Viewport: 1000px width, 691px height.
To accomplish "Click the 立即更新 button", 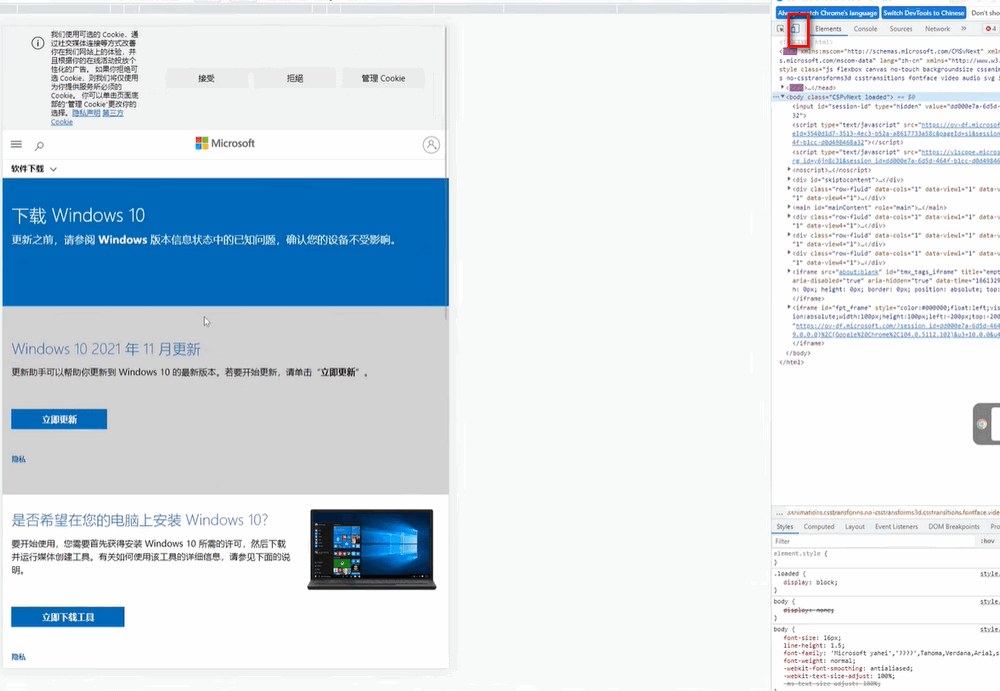I will tap(59, 420).
